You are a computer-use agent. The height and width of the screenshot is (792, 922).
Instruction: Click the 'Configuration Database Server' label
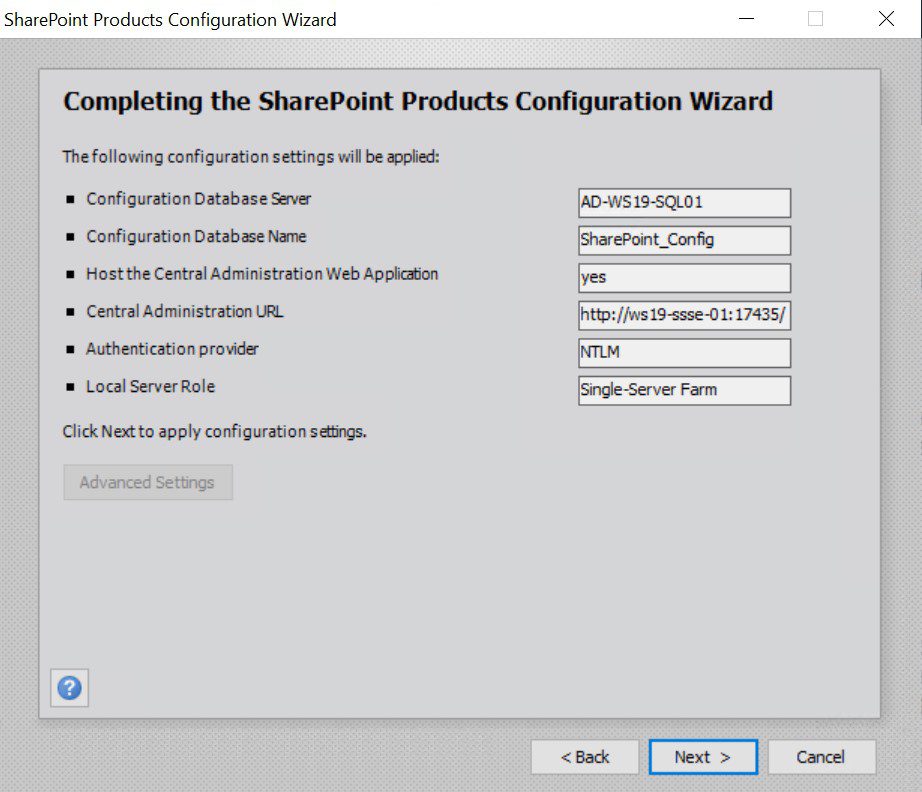198,199
